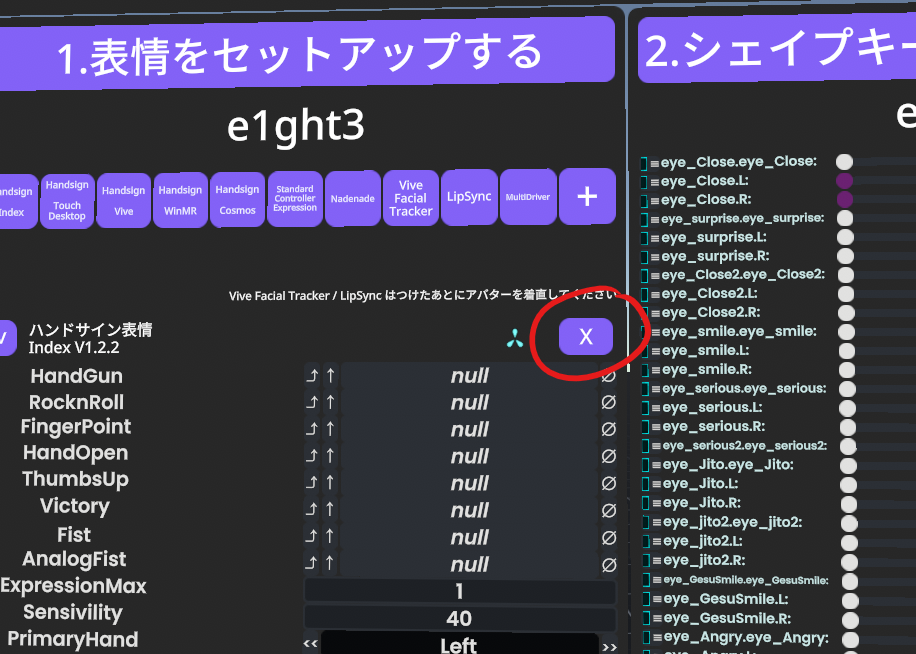Click the >> arrow beside the Left selector

pos(609,644)
